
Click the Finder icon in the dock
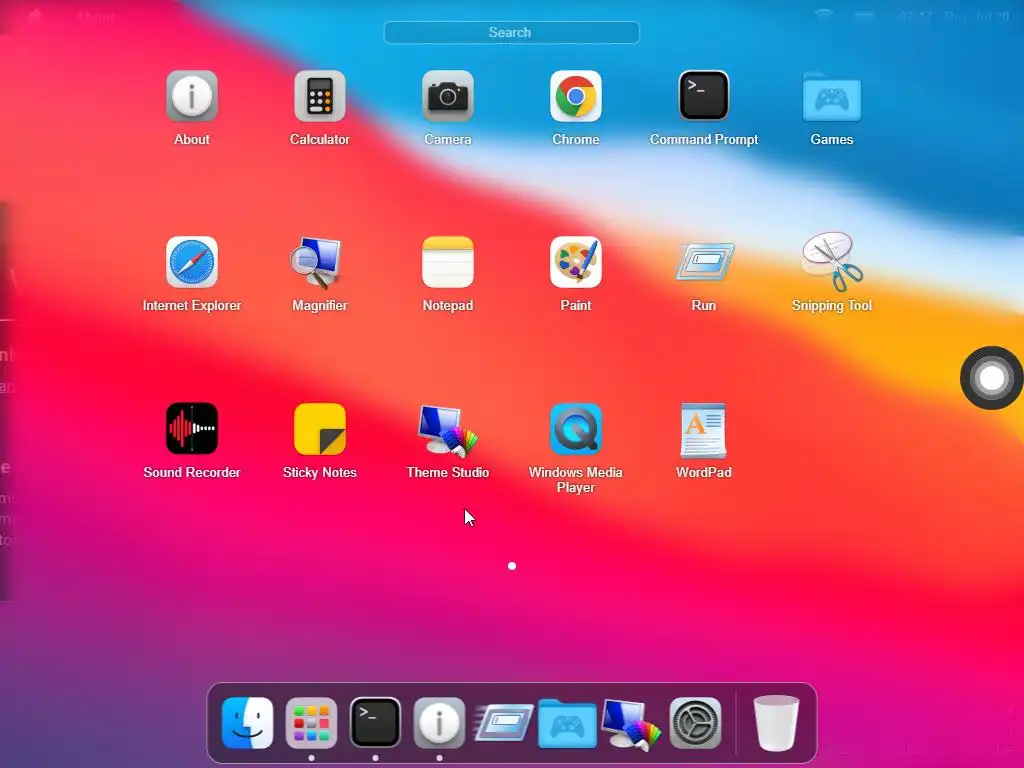pos(248,723)
